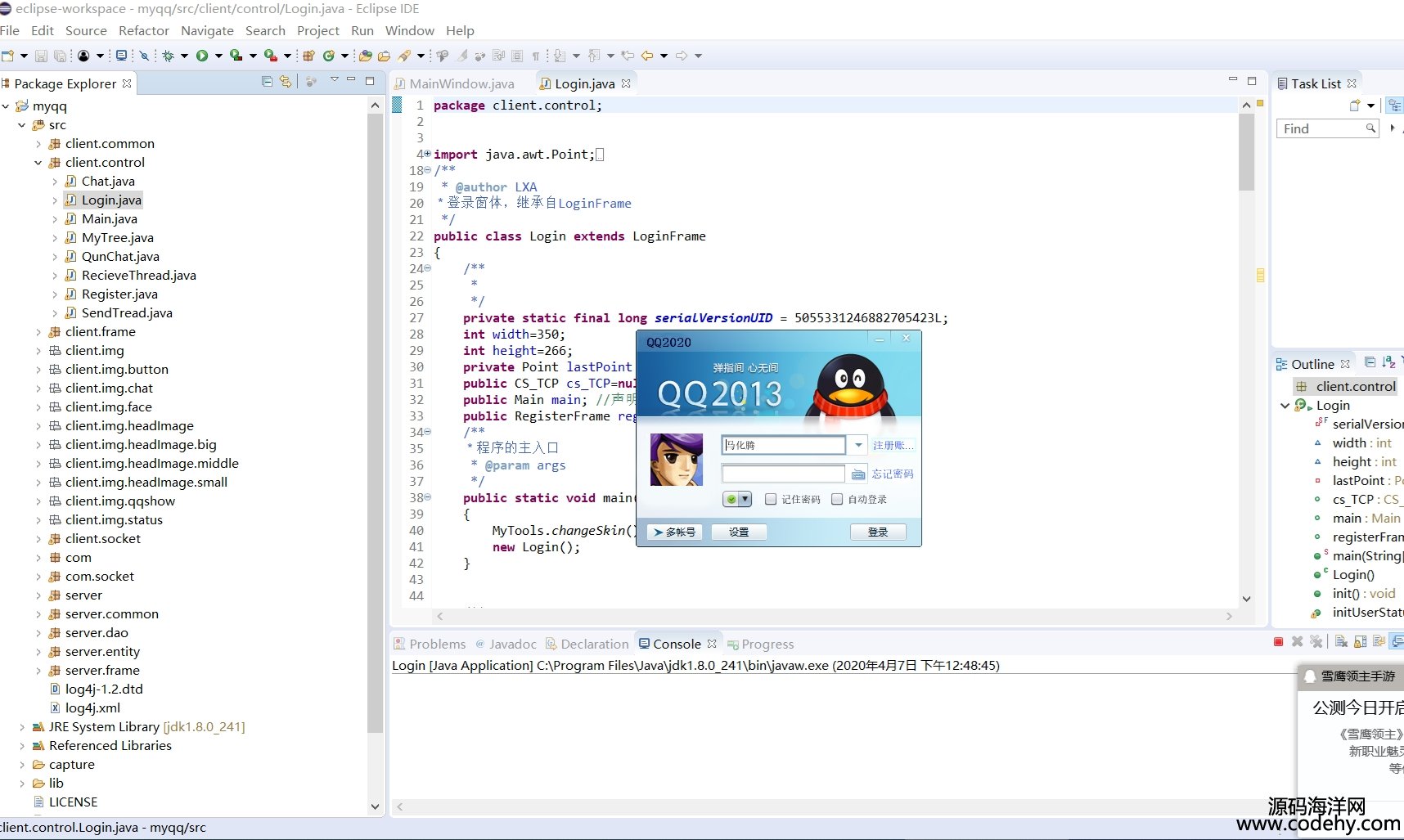Viewport: 1404px width, 840px height.
Task: Click the Back navigation arrow icon
Action: 646,56
